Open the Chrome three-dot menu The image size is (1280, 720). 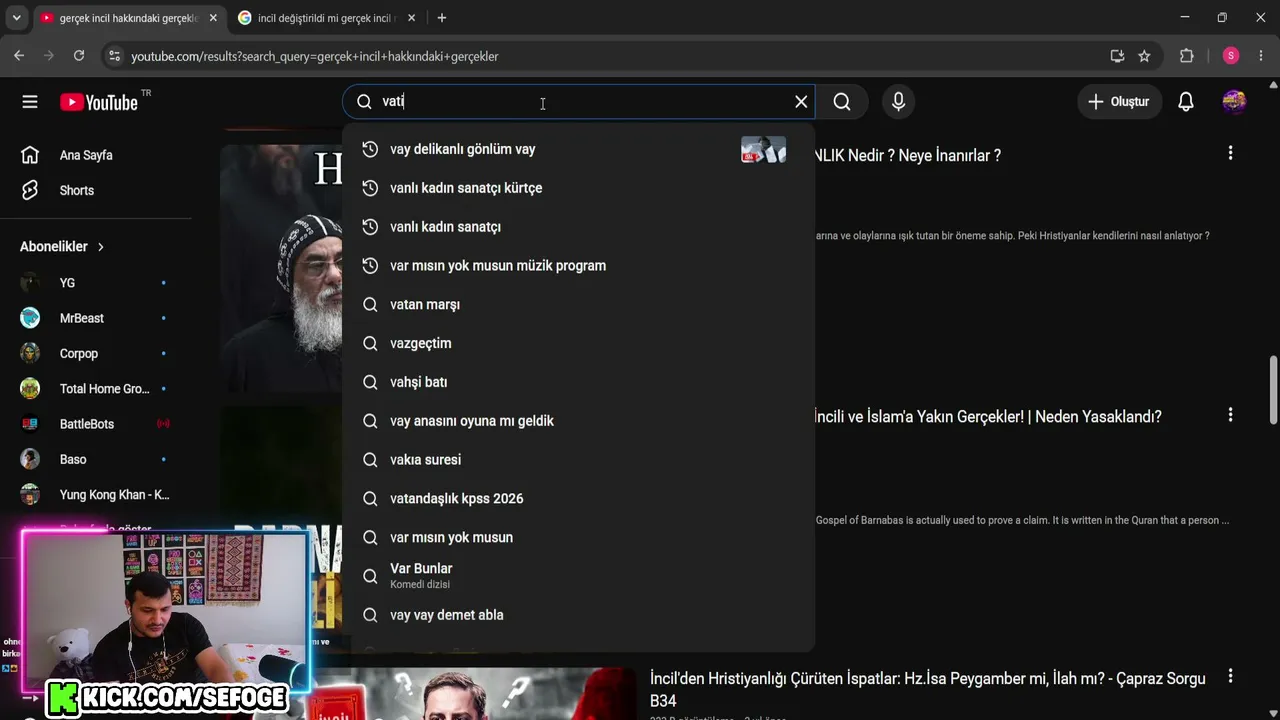pyautogui.click(x=1261, y=56)
